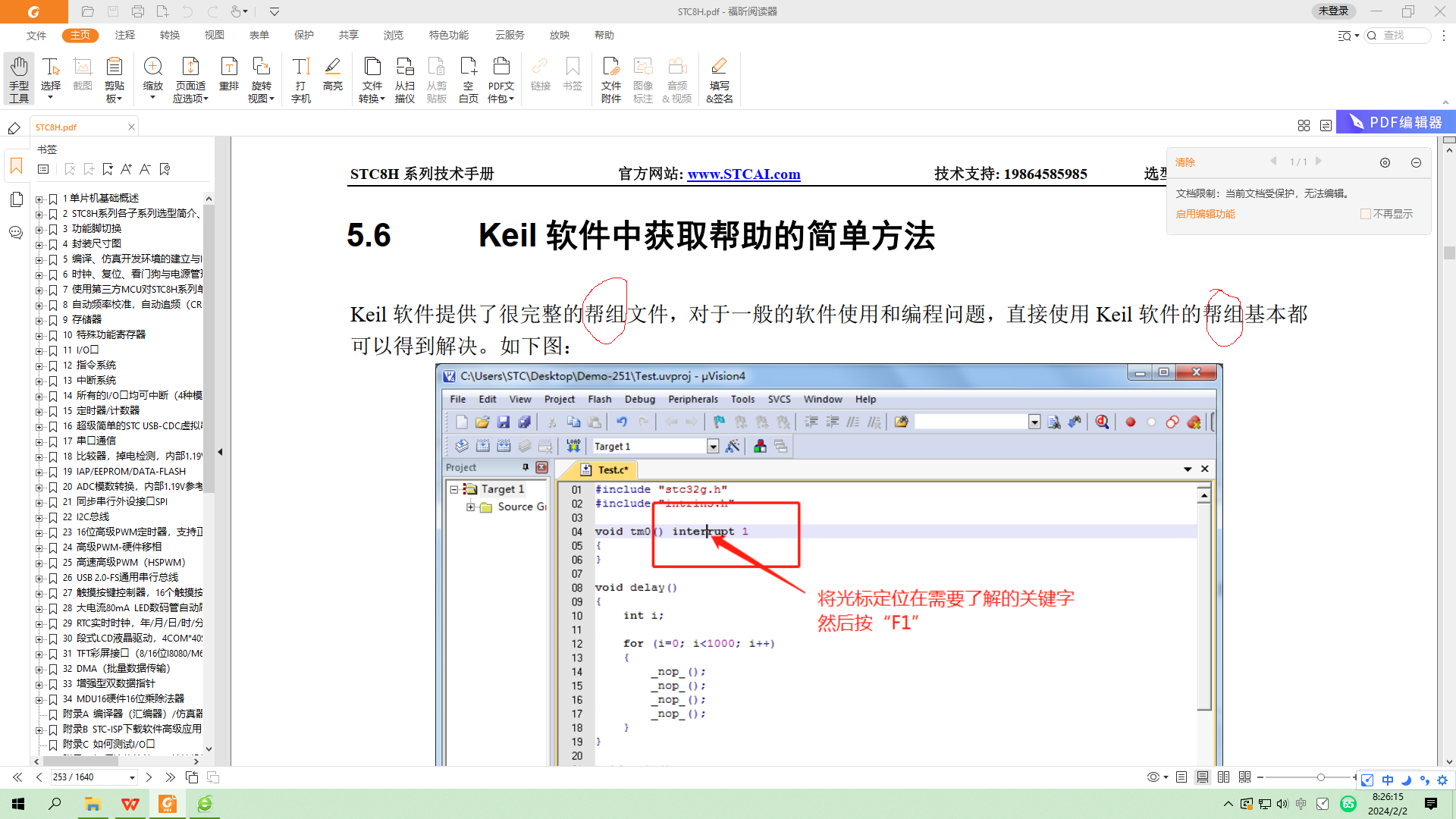Screen dimensions: 1456x819
Task: Open the 保护 ribbon tab
Action: tap(304, 35)
